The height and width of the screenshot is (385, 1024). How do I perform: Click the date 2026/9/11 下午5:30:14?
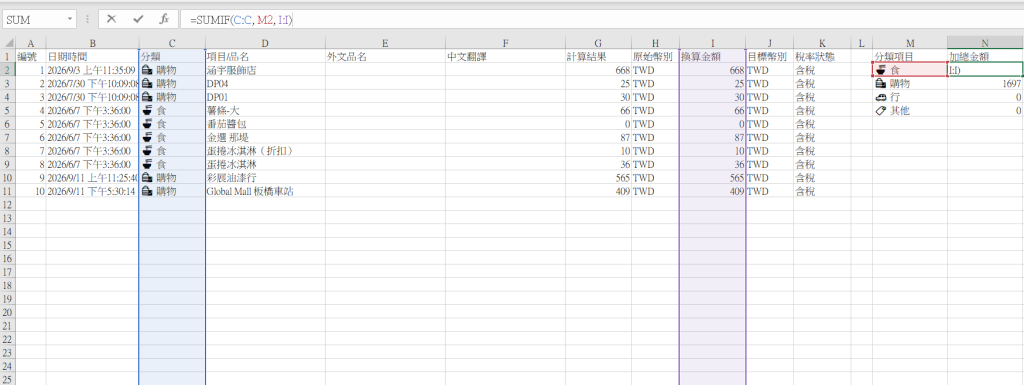(92, 191)
